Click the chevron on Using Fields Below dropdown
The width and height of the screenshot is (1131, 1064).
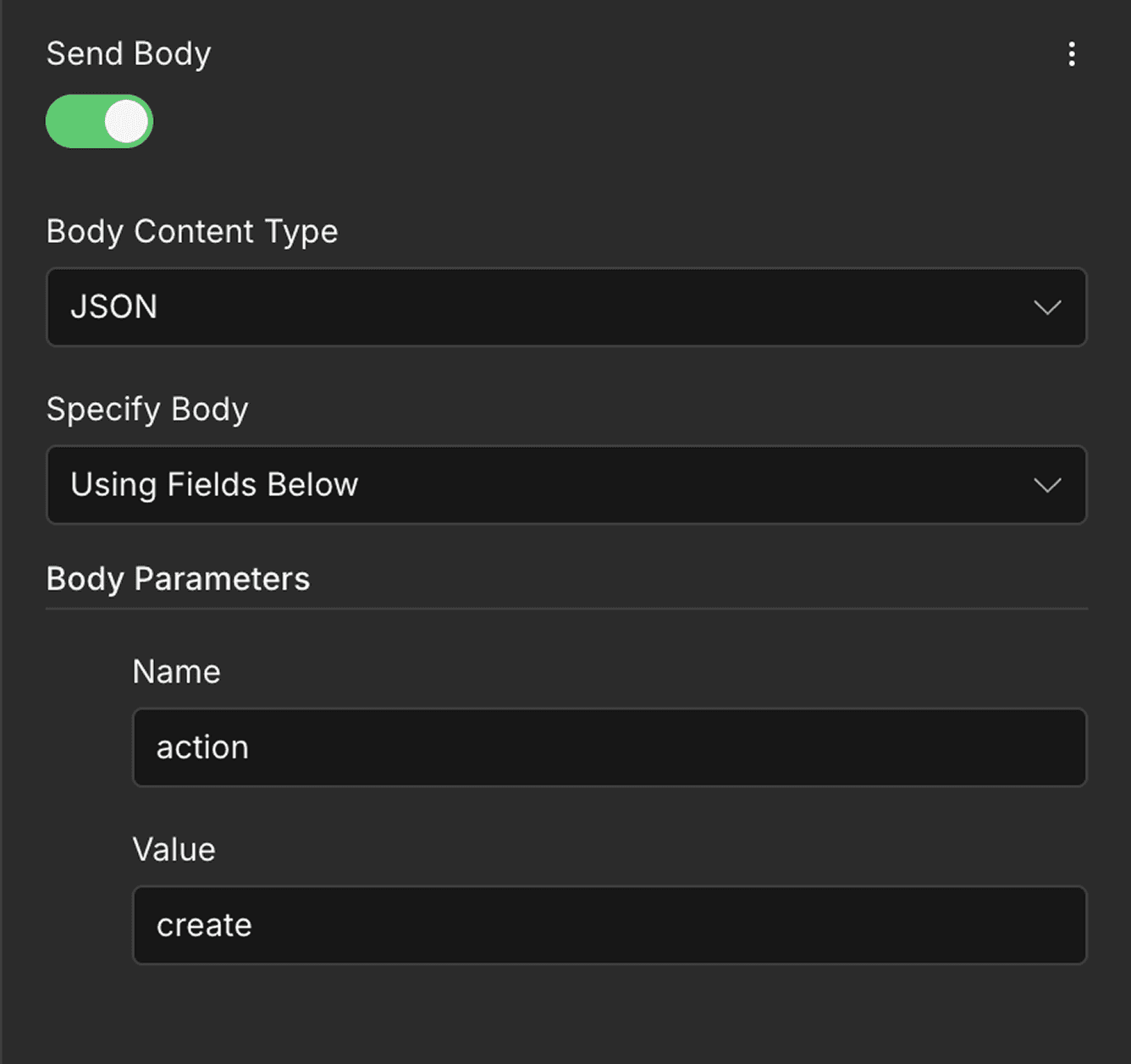click(1047, 485)
